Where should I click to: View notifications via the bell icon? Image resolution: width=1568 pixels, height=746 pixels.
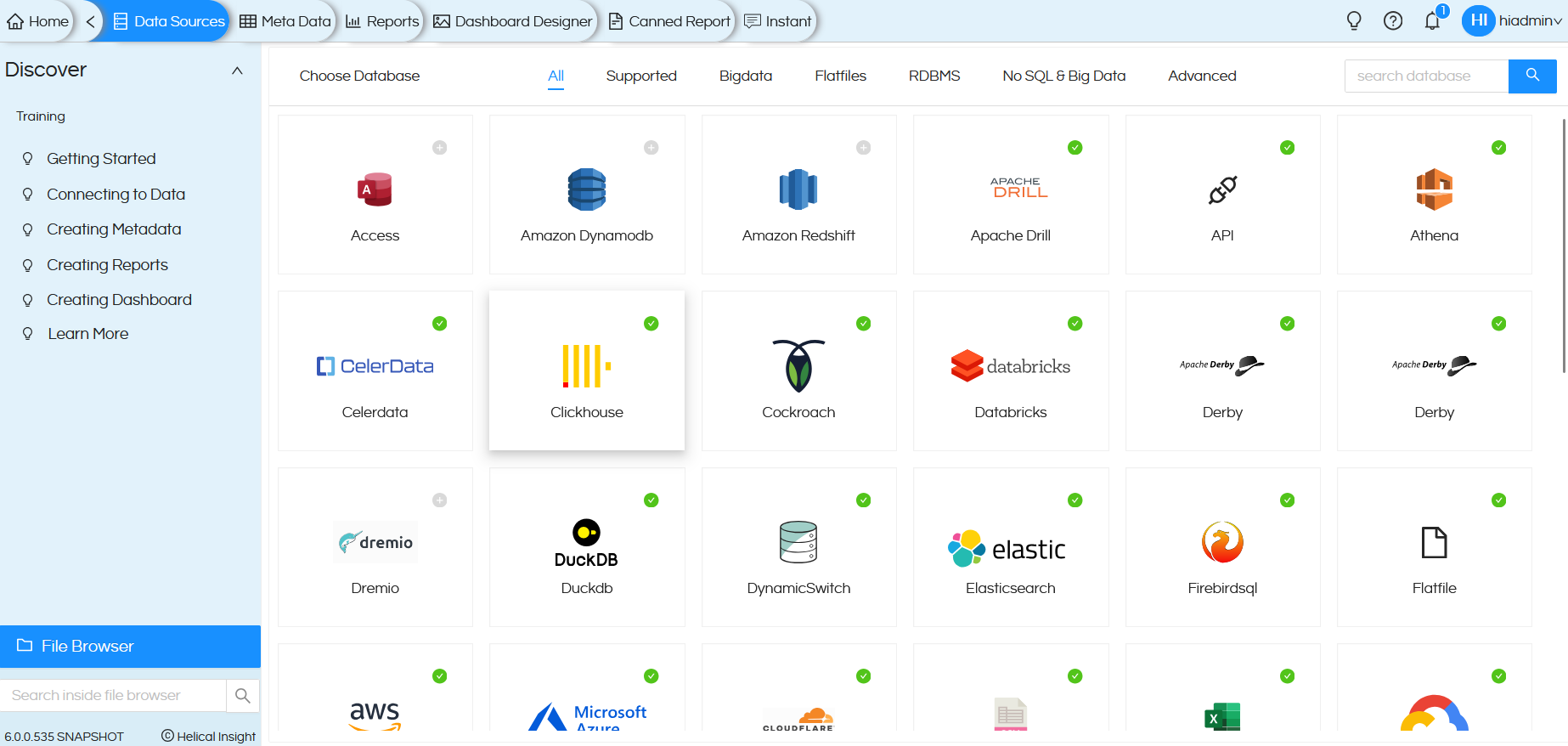[x=1433, y=20]
